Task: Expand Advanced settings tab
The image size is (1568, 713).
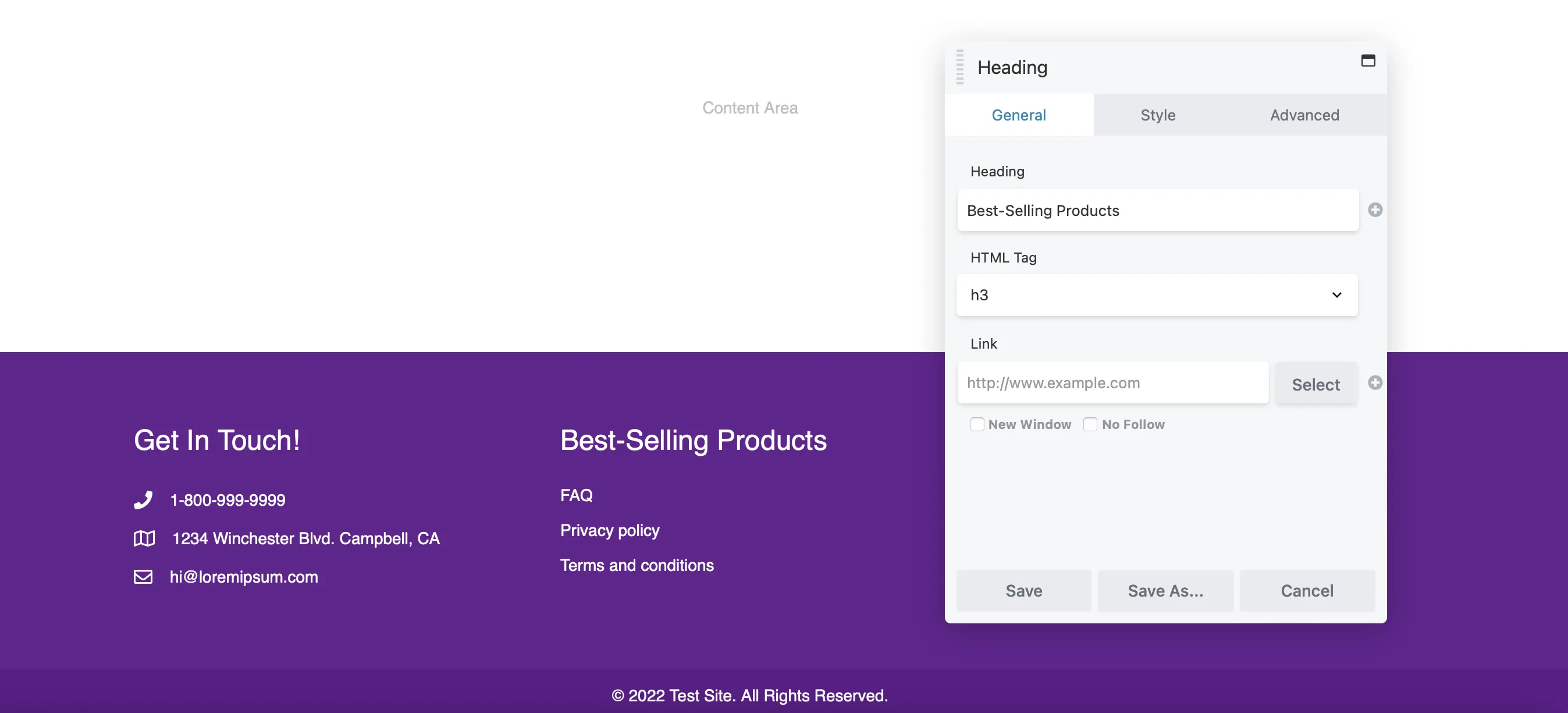Action: pos(1305,114)
